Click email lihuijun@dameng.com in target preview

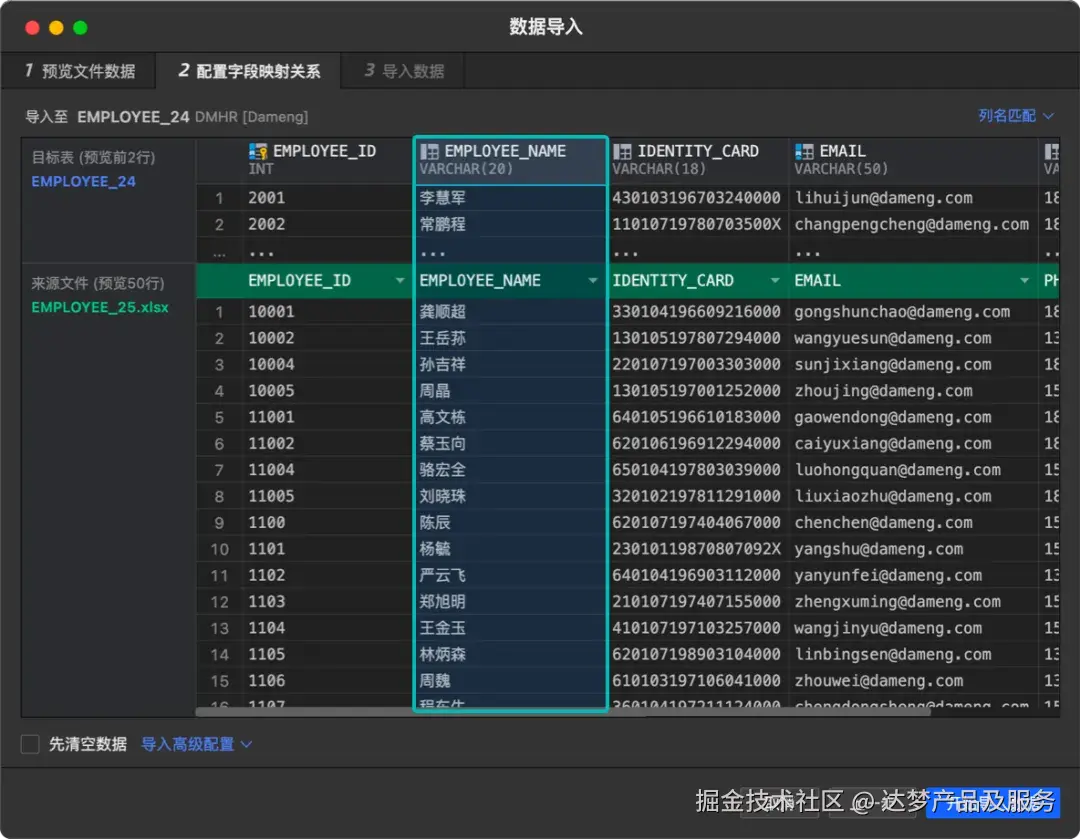(884, 198)
